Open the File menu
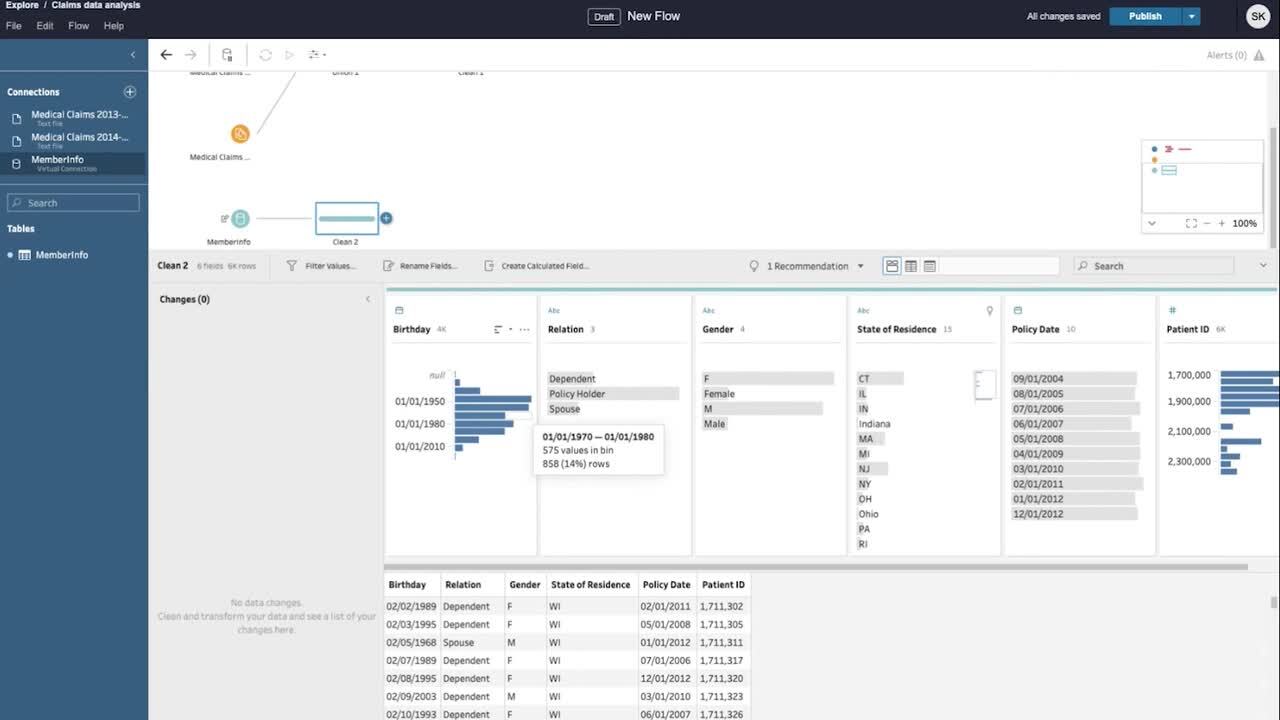The width and height of the screenshot is (1280, 720). click(x=14, y=26)
